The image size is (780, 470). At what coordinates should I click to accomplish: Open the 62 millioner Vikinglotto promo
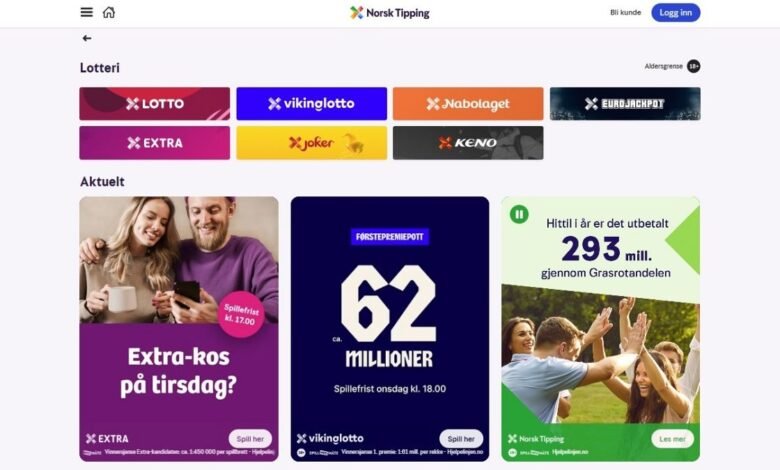point(390,329)
